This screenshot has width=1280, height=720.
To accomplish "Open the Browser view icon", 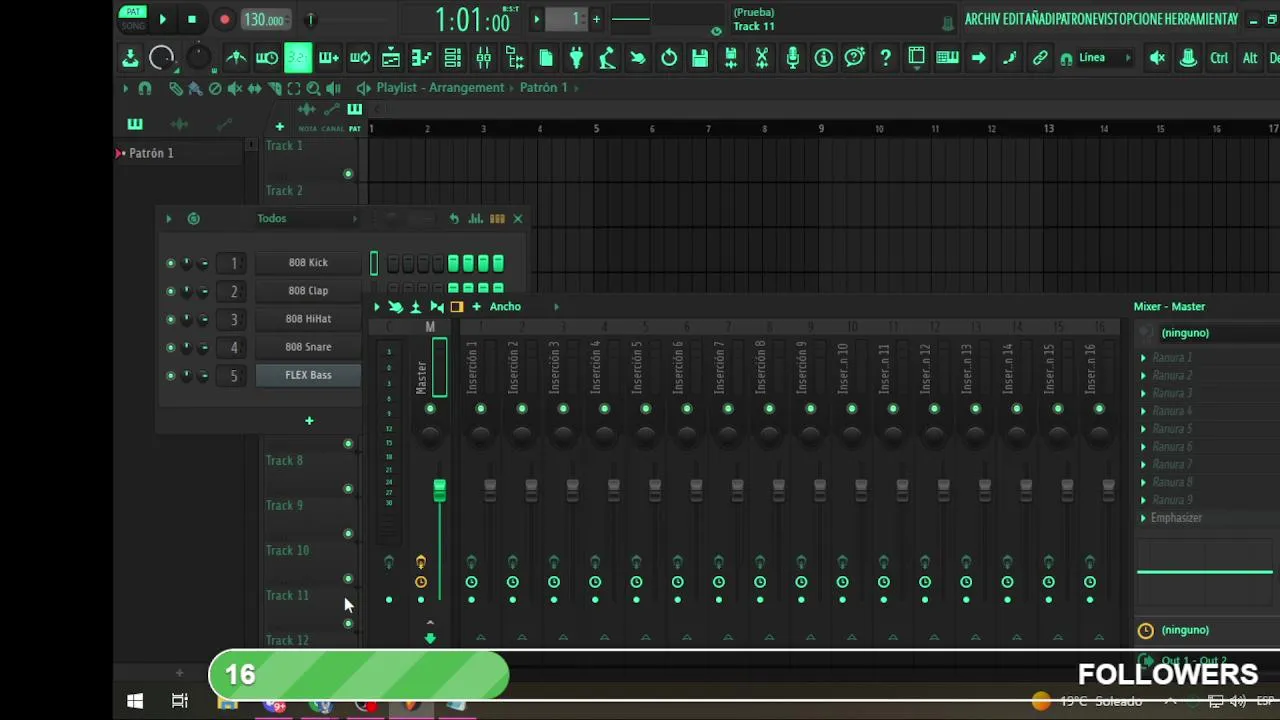I will 515,58.
